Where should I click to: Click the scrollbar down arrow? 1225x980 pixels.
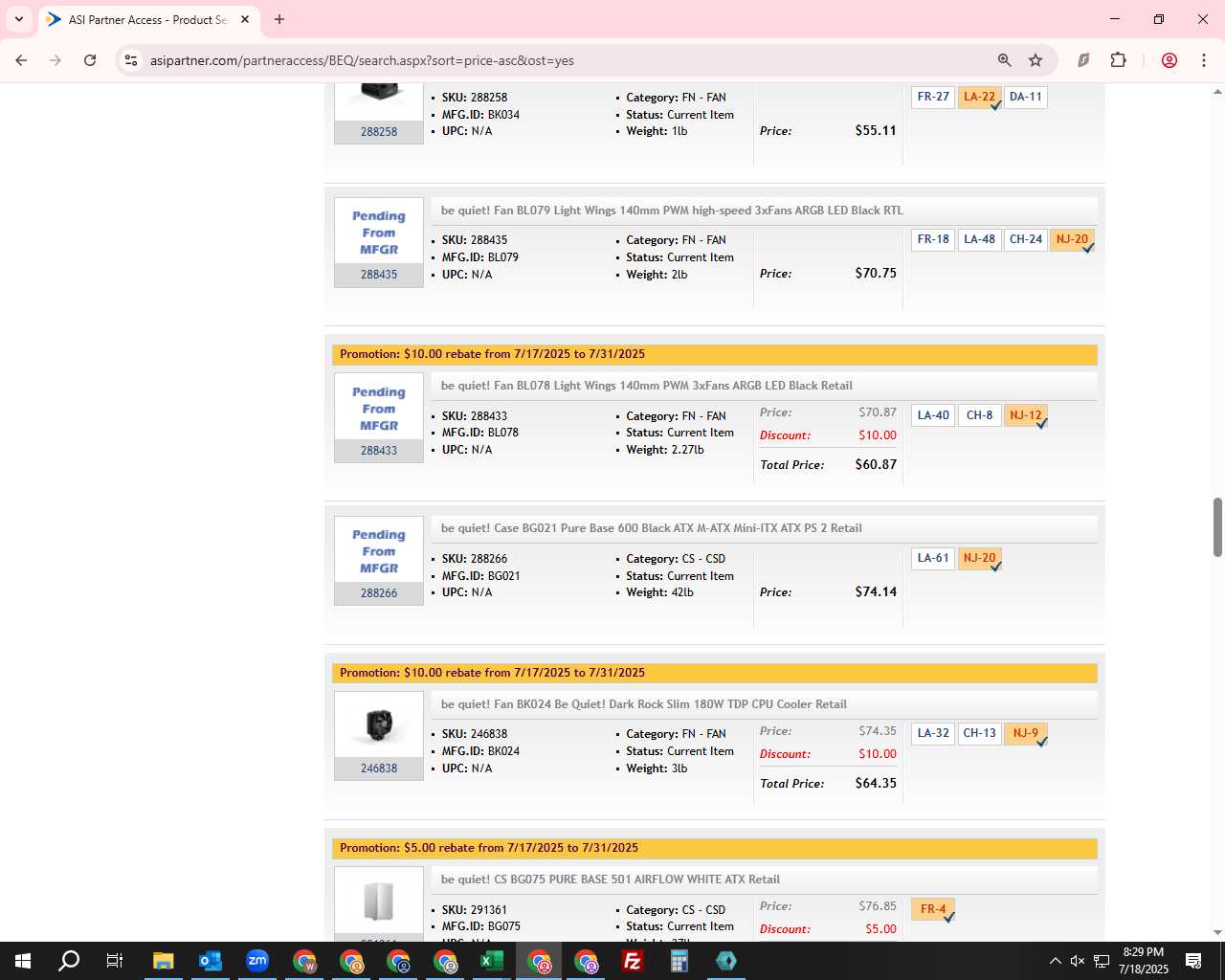pyautogui.click(x=1217, y=932)
